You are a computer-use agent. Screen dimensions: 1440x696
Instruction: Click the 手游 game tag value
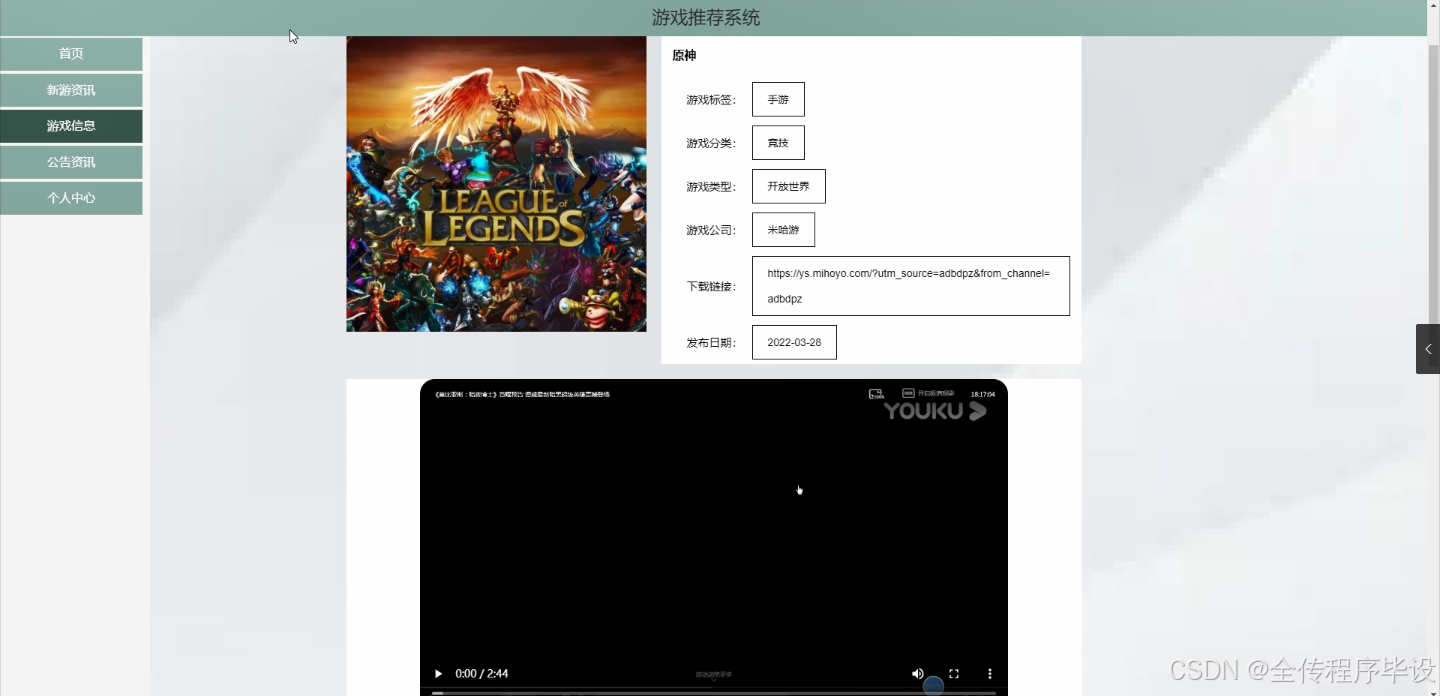tap(778, 99)
